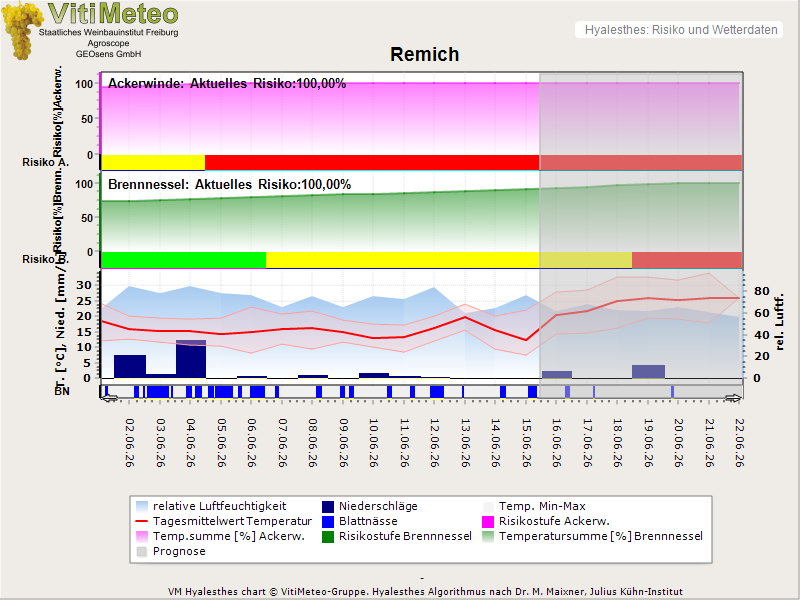Click the 'relative Luftfeuchtigkeit' legend text
800x600 pixels.
click(x=219, y=506)
